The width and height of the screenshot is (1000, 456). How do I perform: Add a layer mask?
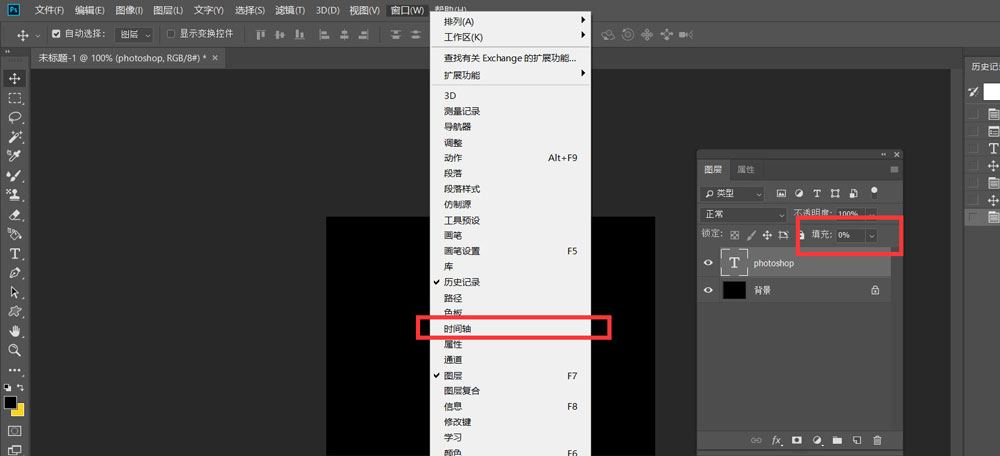(x=797, y=440)
